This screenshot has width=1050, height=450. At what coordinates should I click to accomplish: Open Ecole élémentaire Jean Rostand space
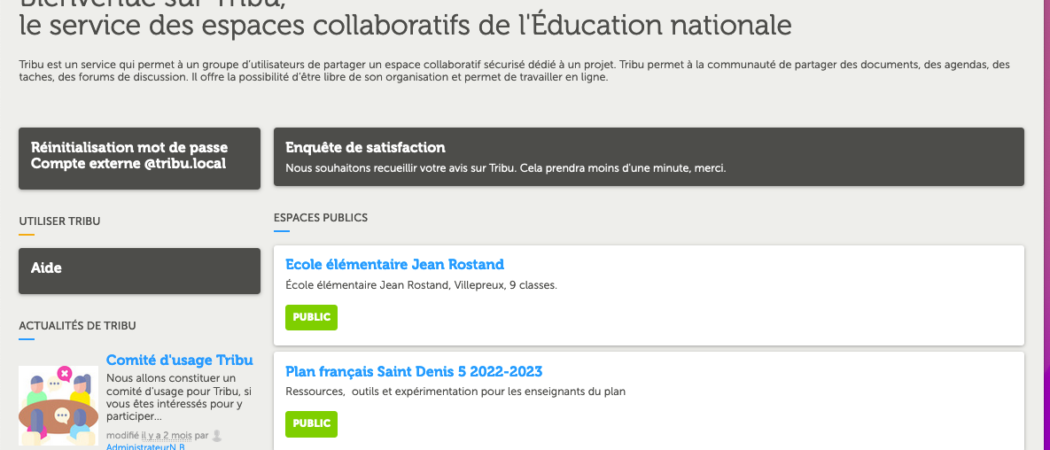[x=394, y=264]
